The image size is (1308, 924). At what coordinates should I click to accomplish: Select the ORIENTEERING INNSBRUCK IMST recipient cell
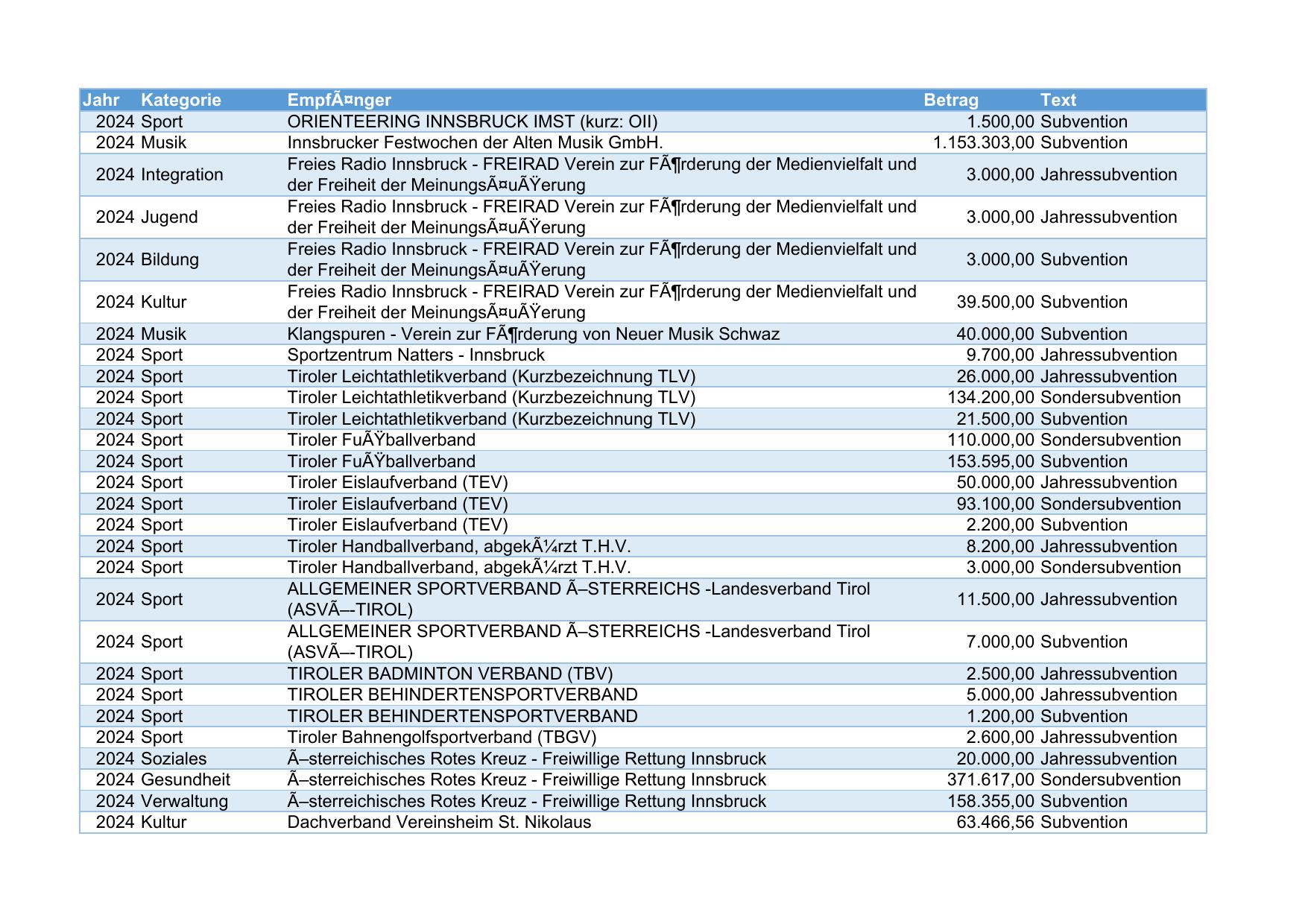pos(472,121)
